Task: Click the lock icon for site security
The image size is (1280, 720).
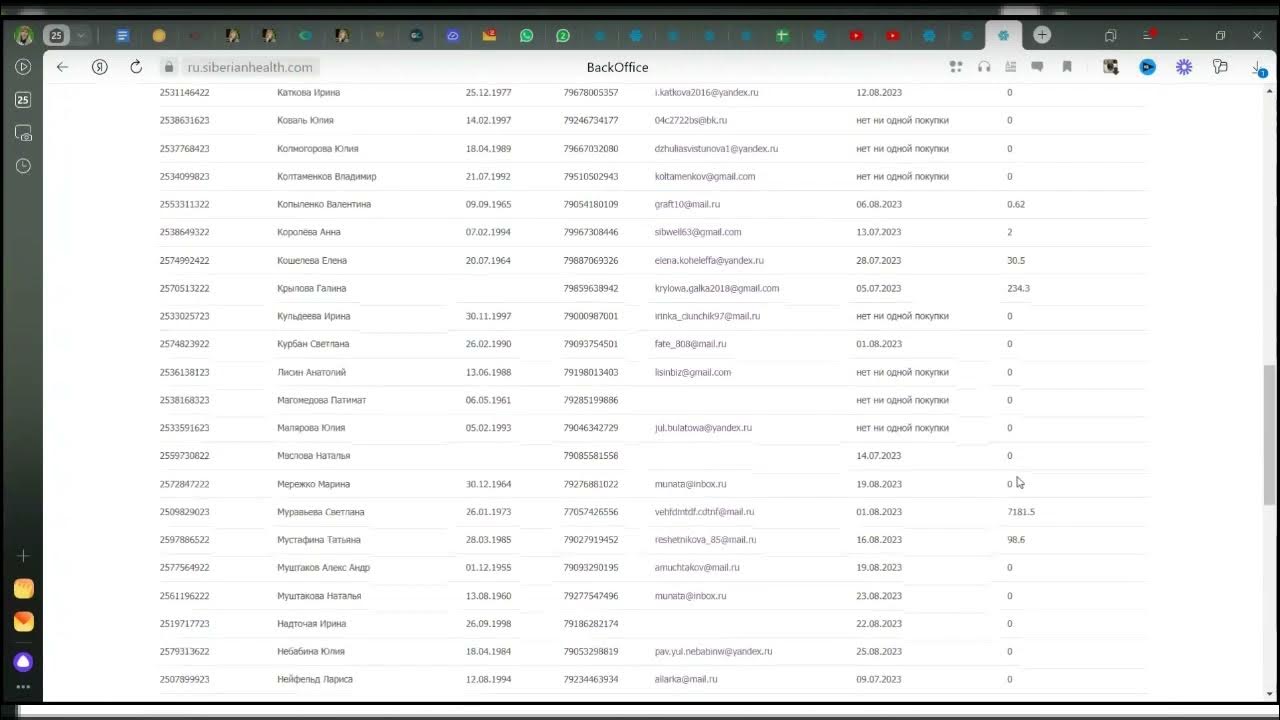Action: tap(169, 67)
